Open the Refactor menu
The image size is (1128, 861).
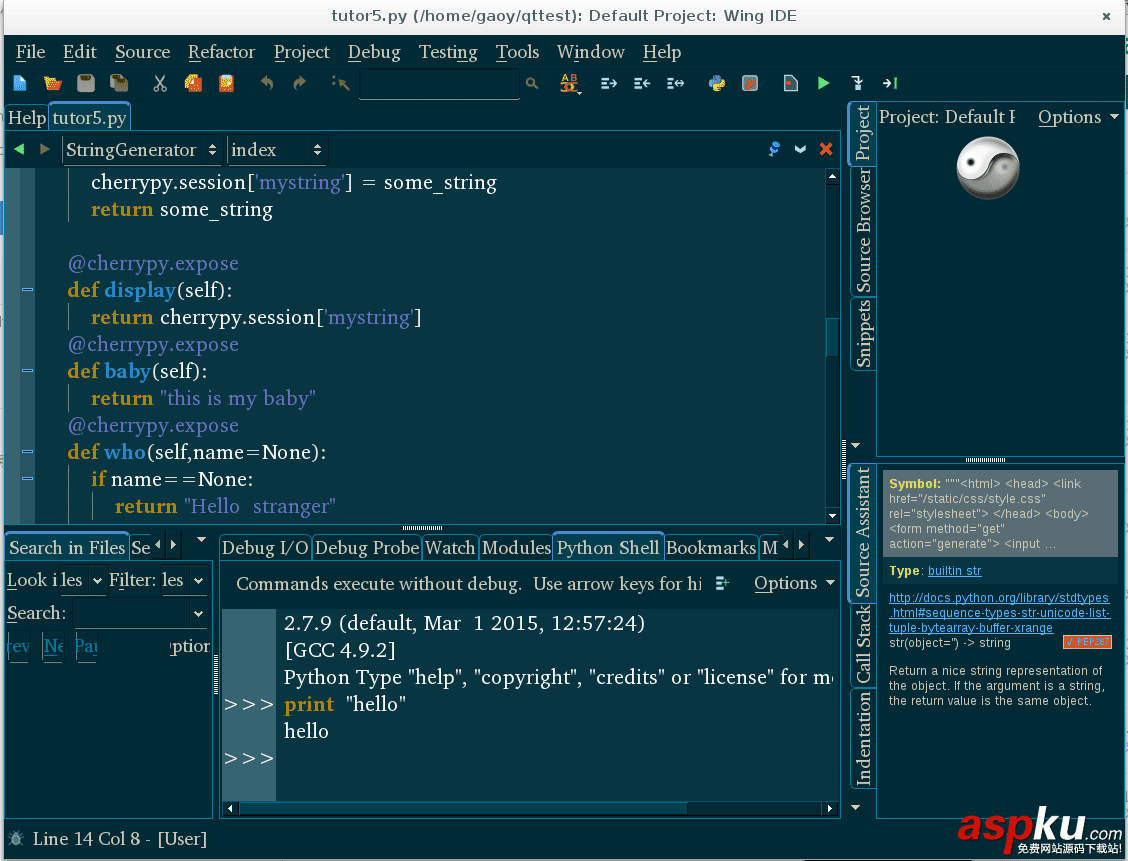point(221,51)
